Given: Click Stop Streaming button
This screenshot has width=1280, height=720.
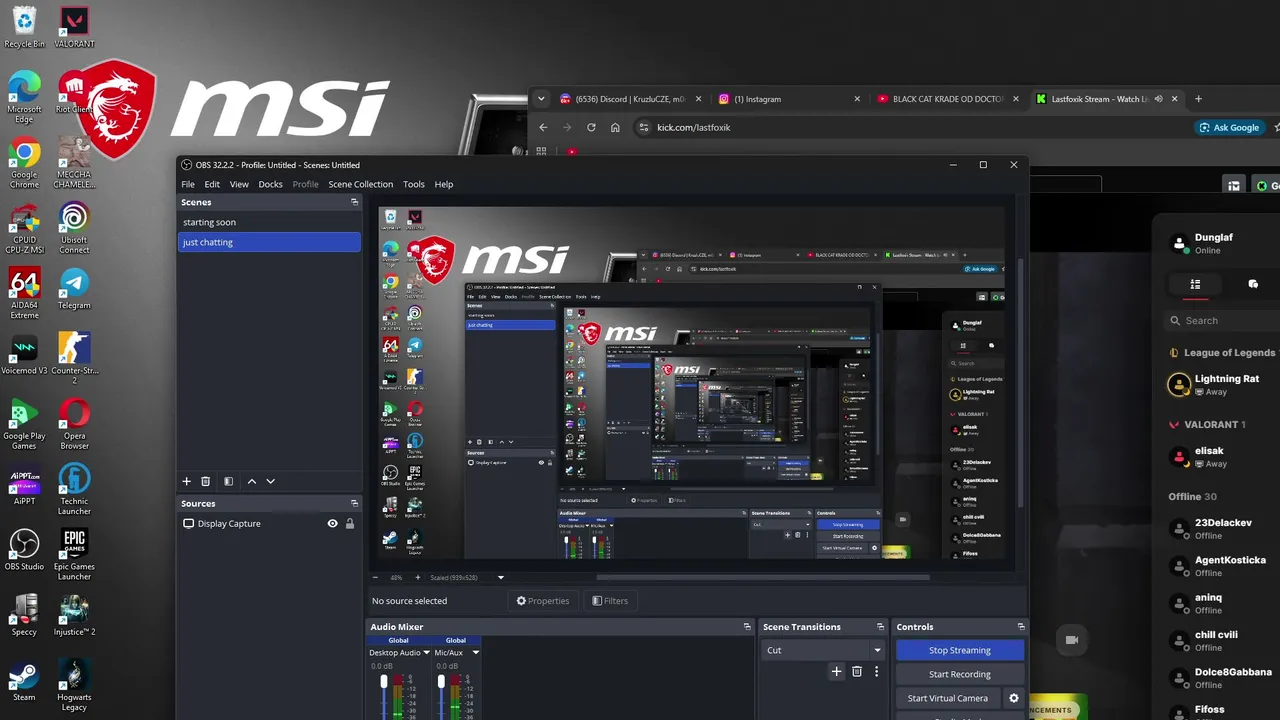Looking at the screenshot, I should (x=960, y=650).
